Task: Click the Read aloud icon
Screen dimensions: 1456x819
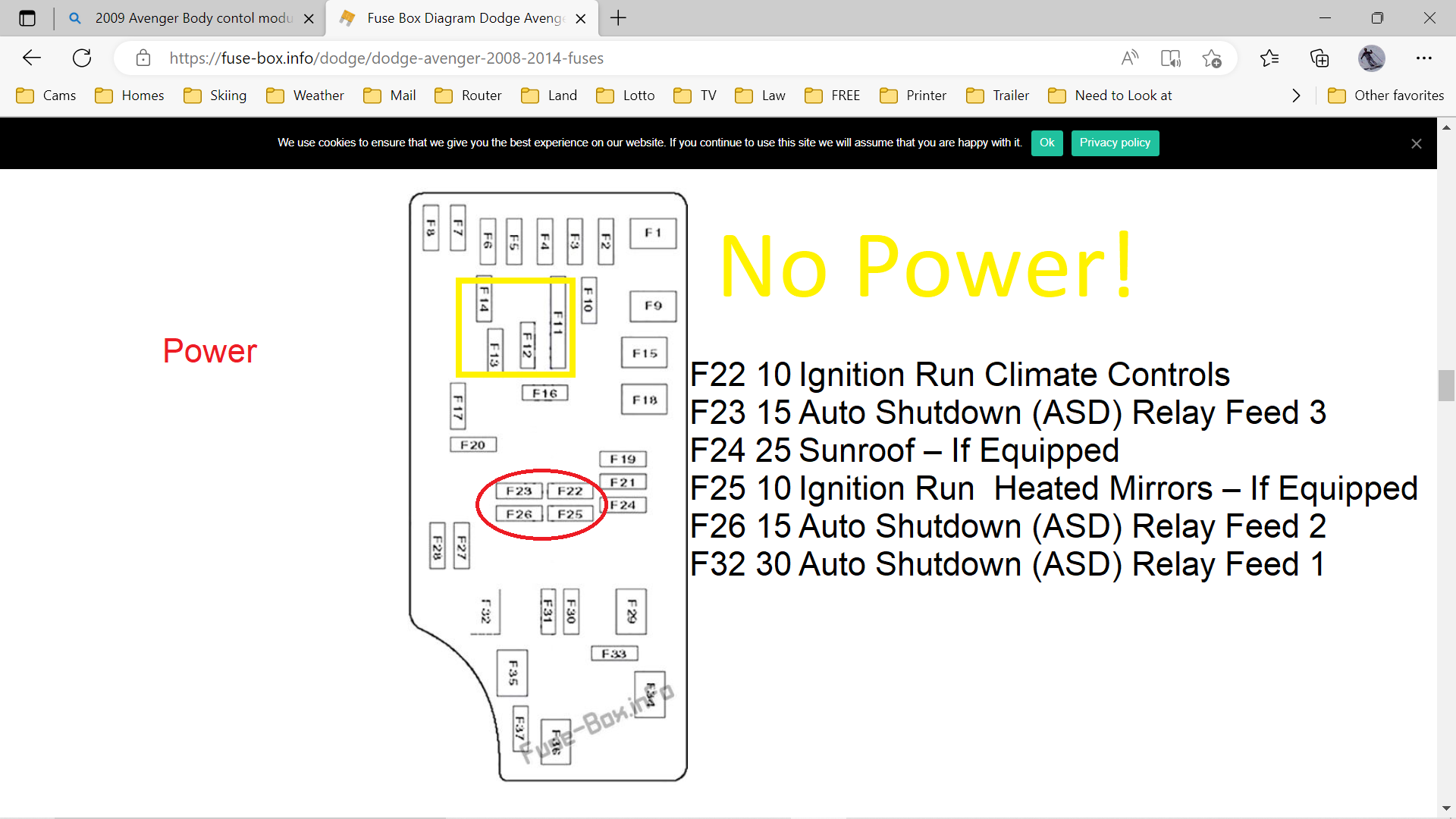Action: [x=1130, y=58]
